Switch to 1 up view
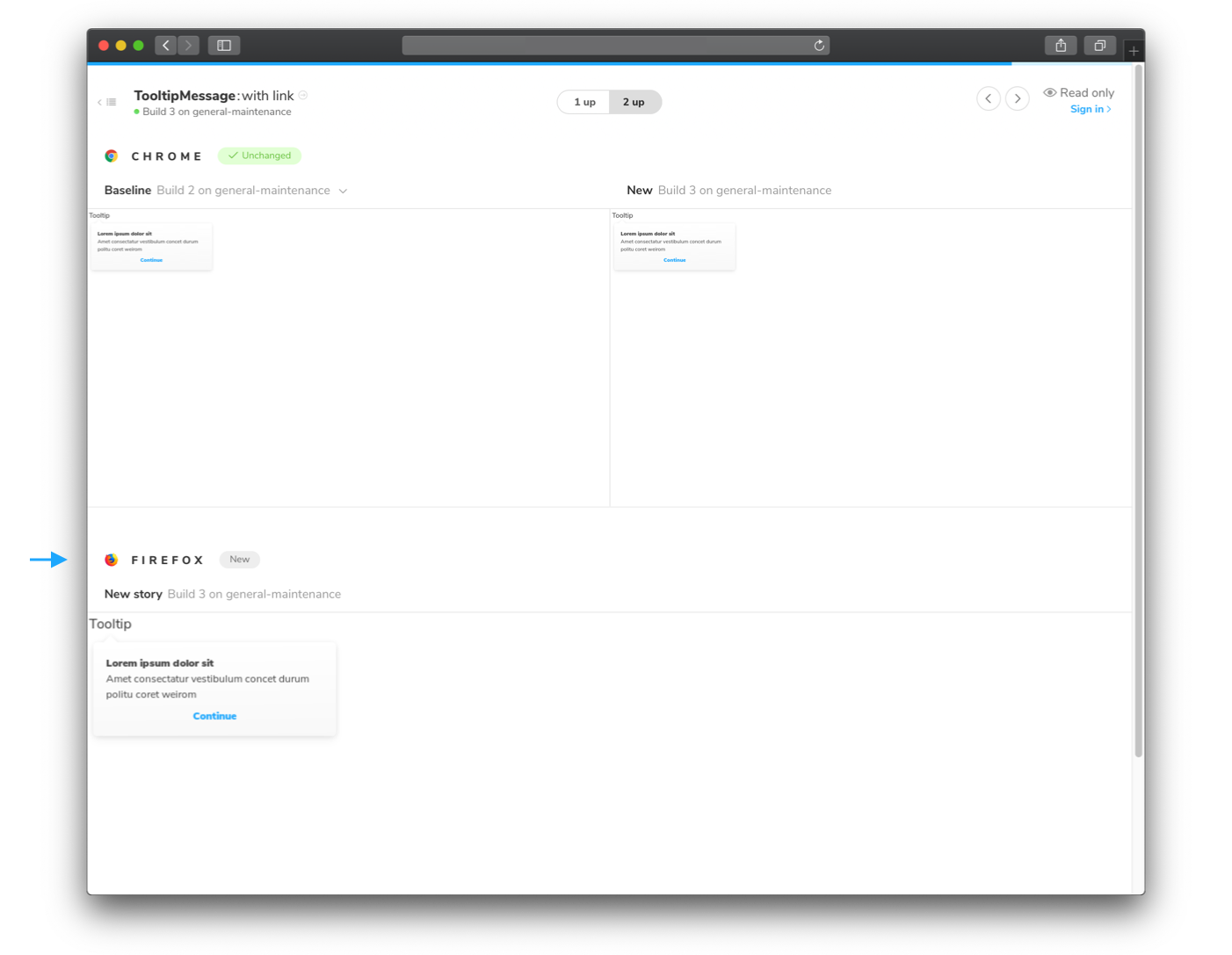 click(x=584, y=102)
